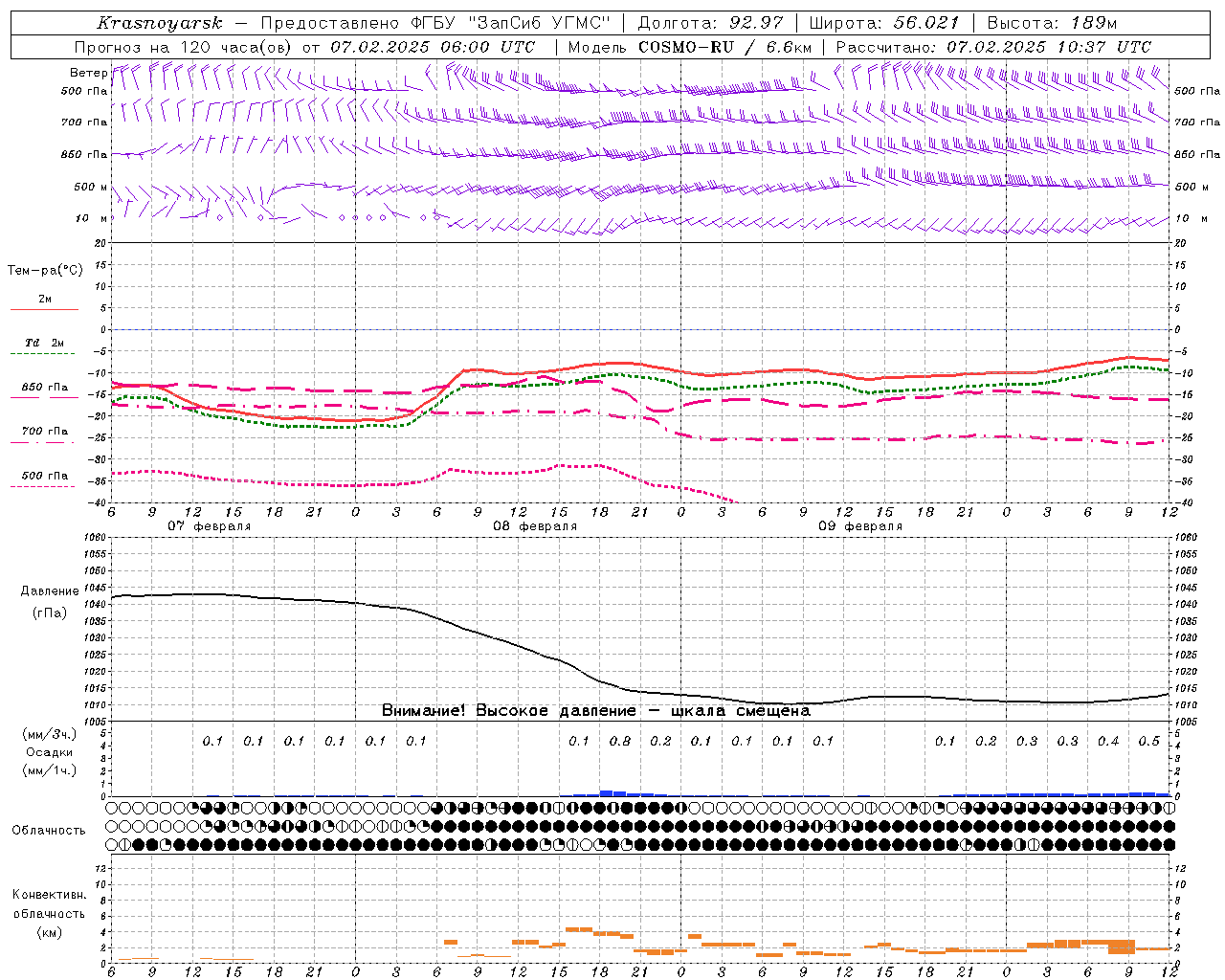Click the '(км)' convective height unit
Viewport: 1225px width, 980px height.
click(x=50, y=932)
